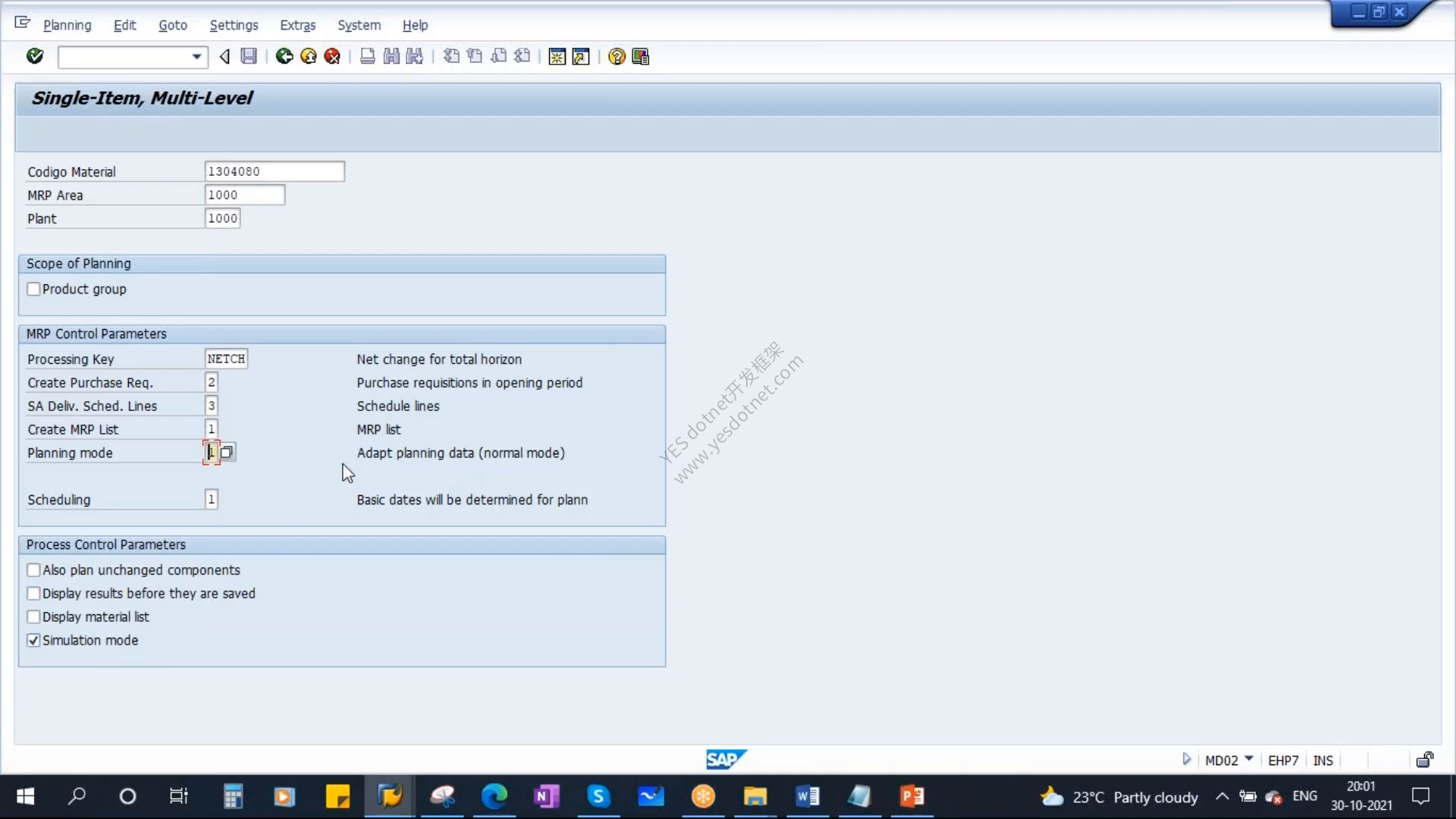Expand the MD02 status bar dropdown

tap(1249, 759)
